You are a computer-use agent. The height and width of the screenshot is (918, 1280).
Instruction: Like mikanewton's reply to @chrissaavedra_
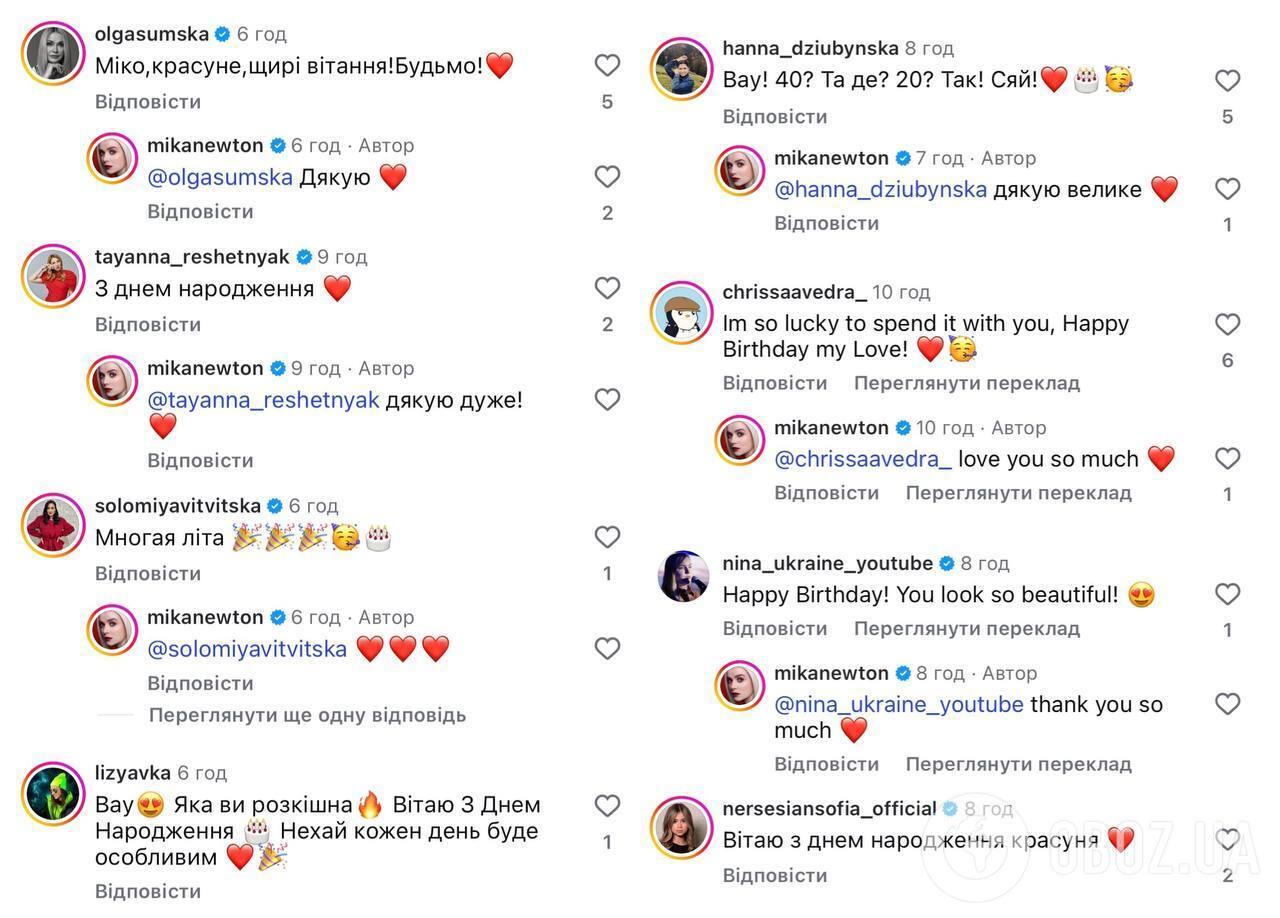pos(1227,459)
